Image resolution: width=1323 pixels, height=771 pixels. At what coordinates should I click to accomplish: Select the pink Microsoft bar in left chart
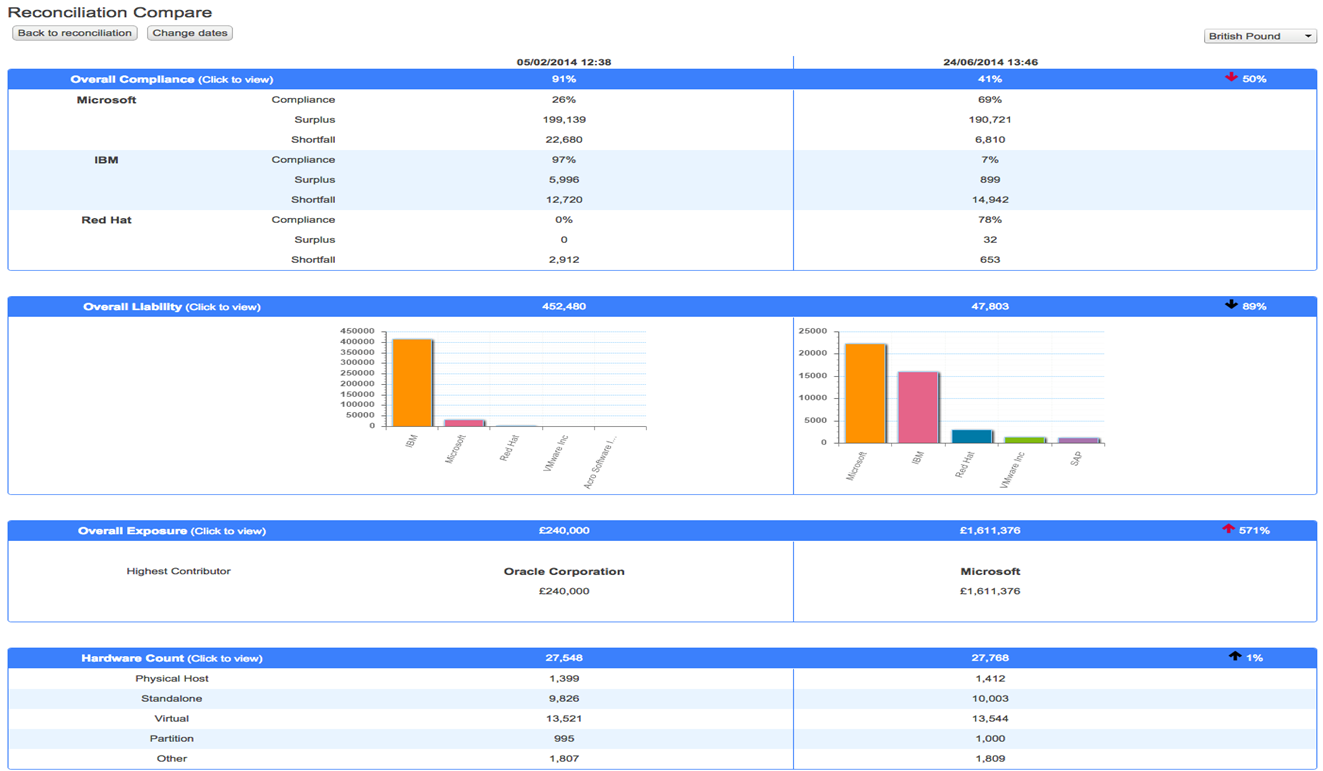tap(464, 423)
